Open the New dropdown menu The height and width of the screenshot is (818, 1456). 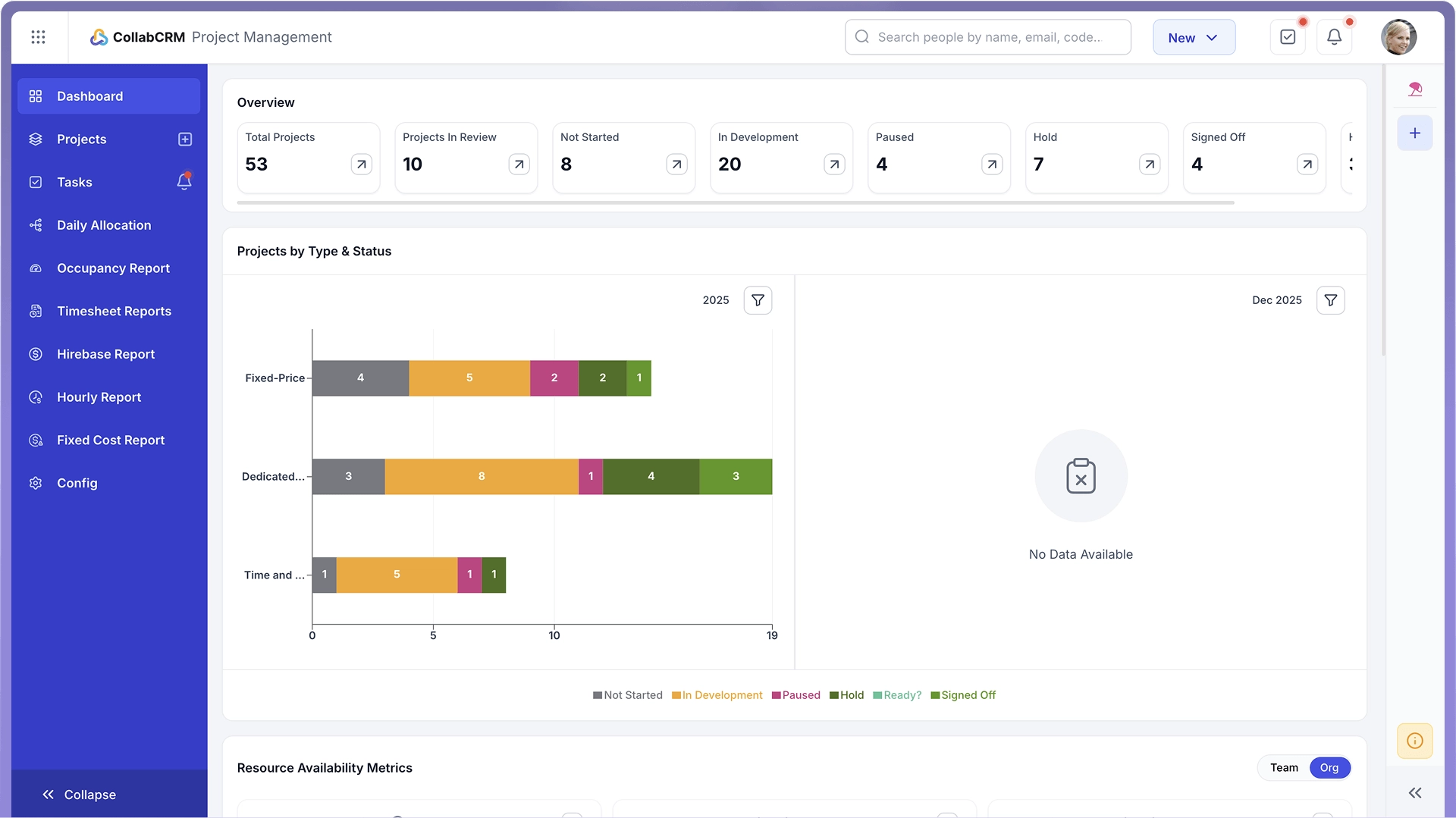(1193, 36)
